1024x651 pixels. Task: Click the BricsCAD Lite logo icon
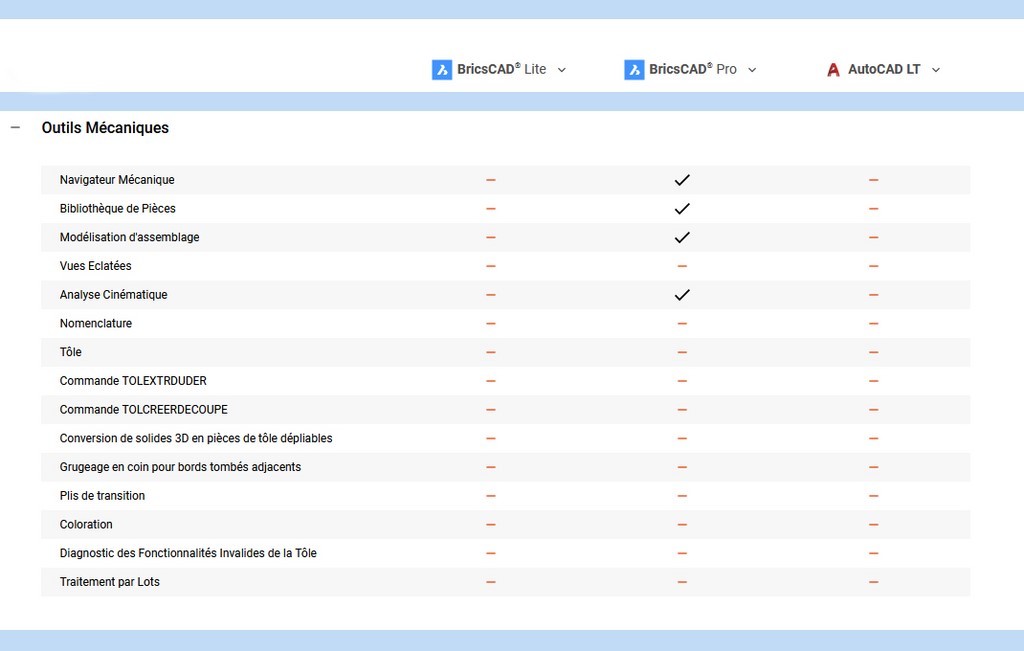point(441,69)
